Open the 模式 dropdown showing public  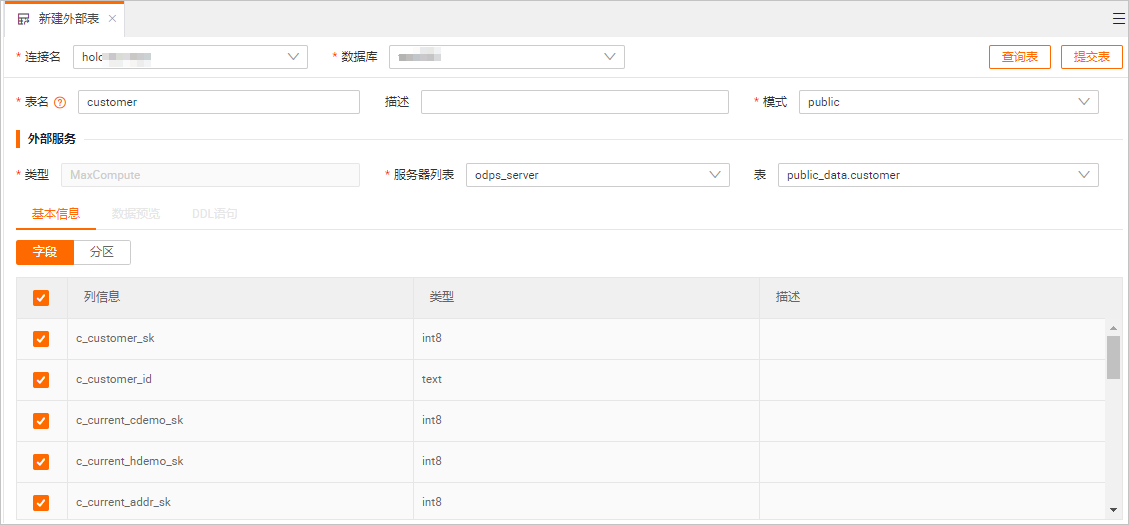(x=949, y=102)
